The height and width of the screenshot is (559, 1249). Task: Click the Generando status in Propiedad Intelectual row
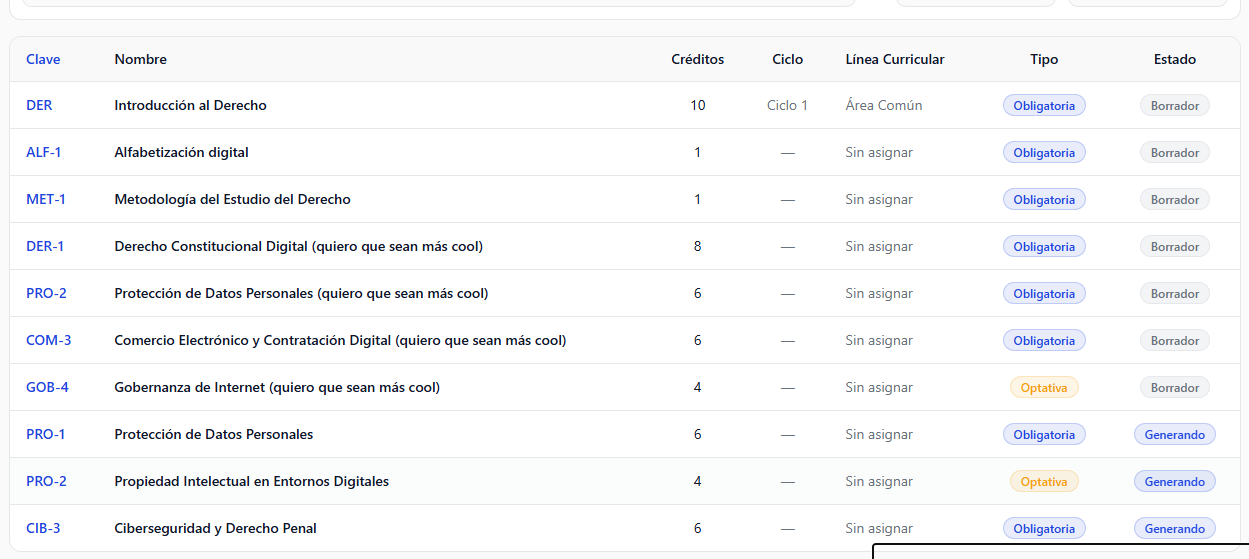[x=1175, y=481]
